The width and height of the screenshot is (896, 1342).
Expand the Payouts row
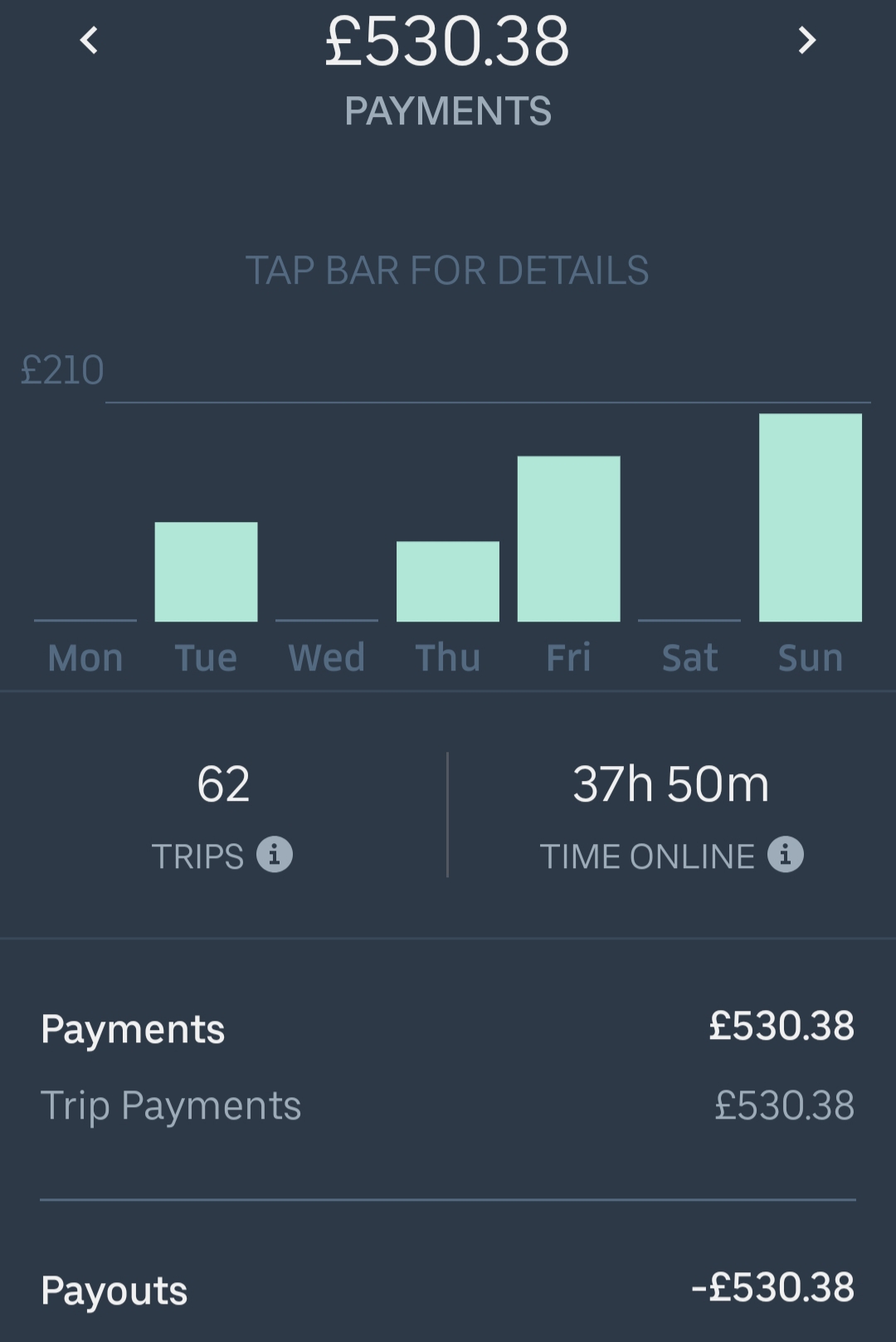click(x=448, y=1289)
